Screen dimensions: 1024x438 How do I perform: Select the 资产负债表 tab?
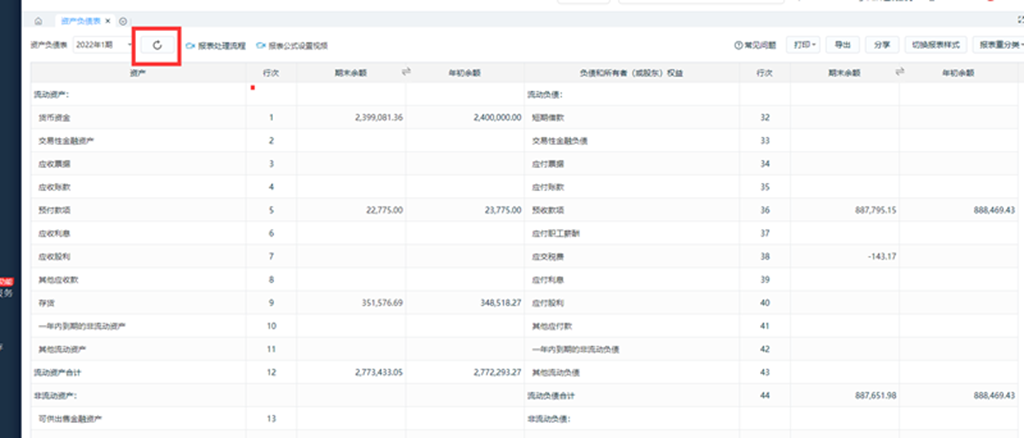coord(80,22)
